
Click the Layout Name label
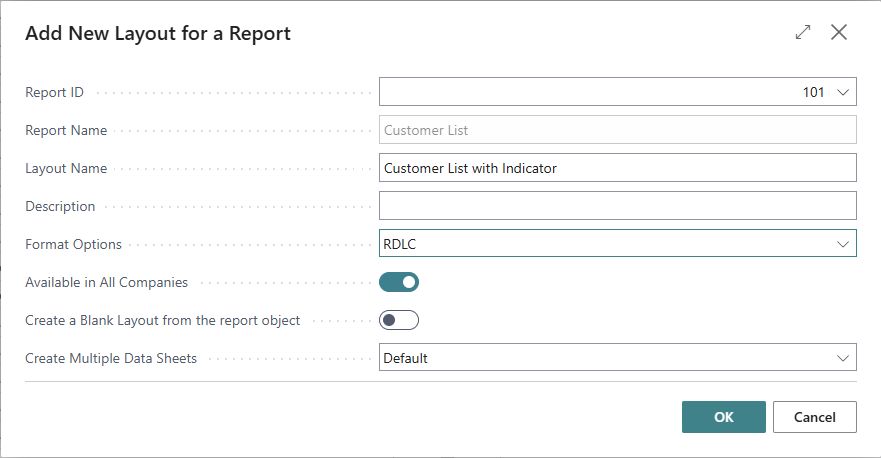coord(66,168)
